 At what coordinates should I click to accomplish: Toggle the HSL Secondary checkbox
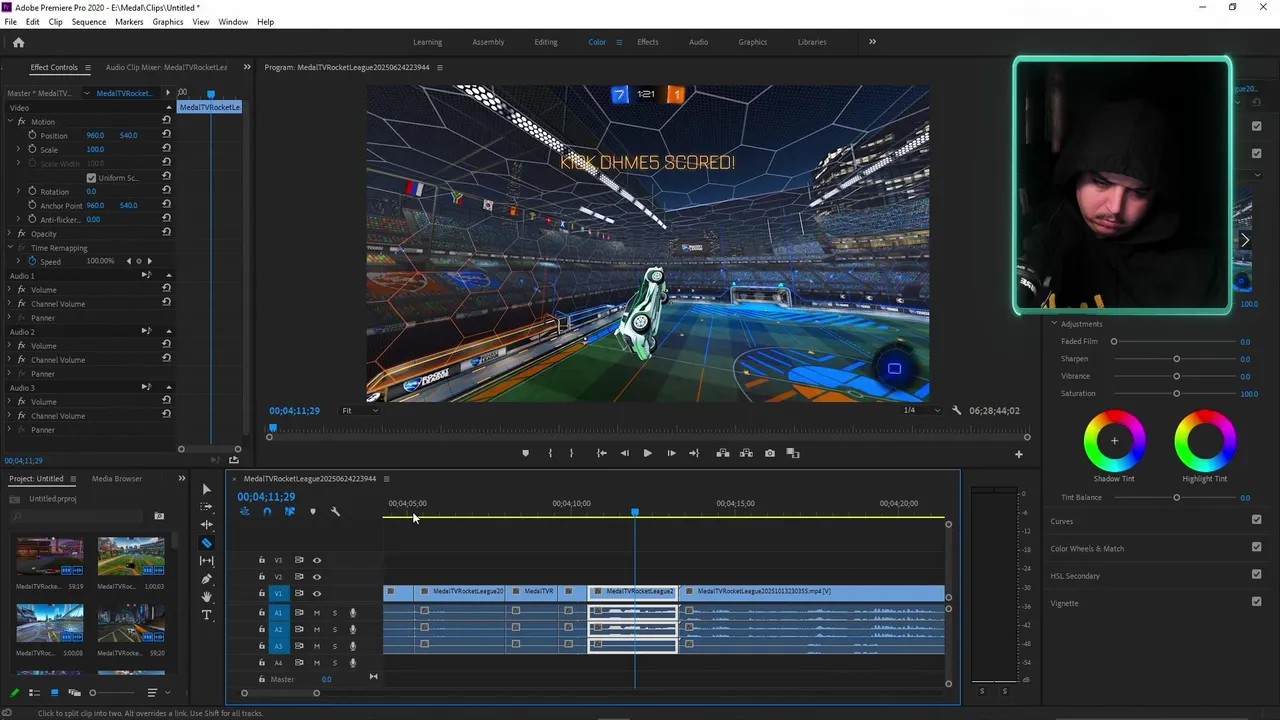pos(1256,574)
